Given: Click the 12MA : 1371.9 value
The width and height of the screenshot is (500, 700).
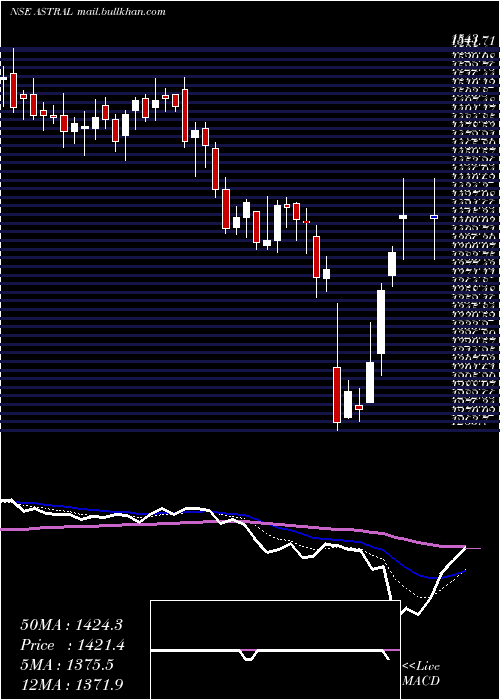Looking at the screenshot, I should coord(72,684).
